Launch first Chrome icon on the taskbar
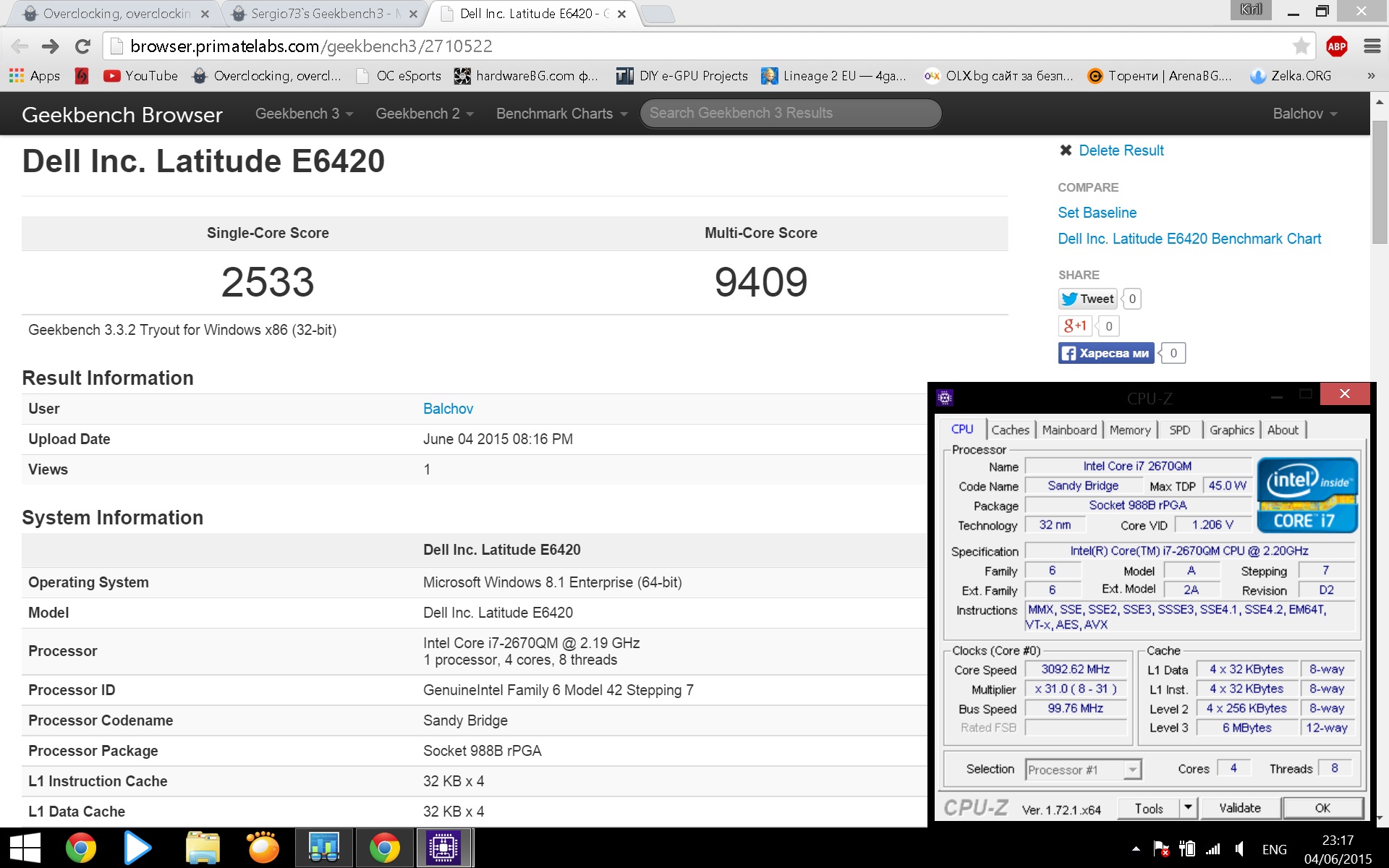 [x=81, y=848]
